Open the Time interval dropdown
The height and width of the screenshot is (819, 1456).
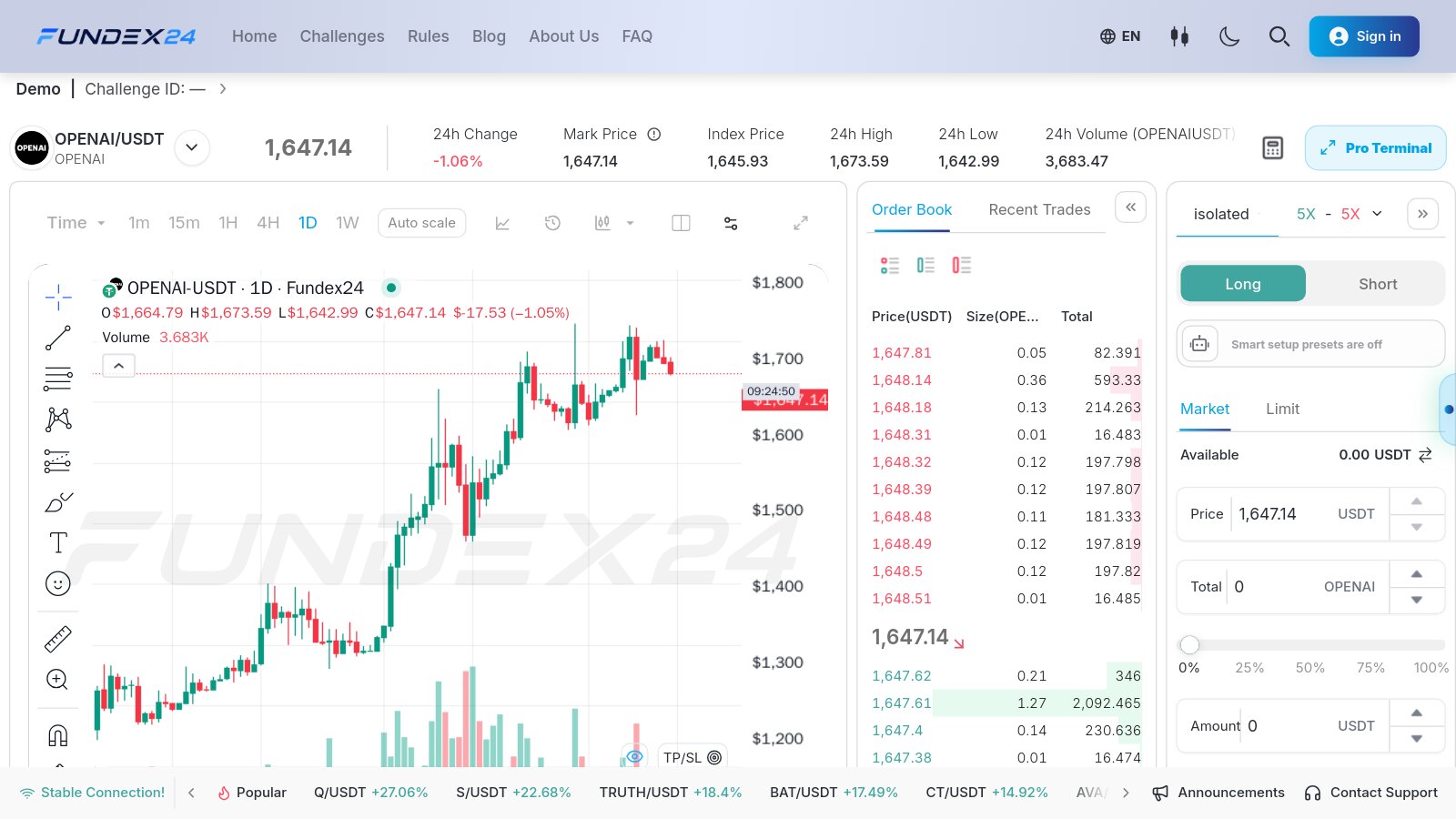point(76,223)
